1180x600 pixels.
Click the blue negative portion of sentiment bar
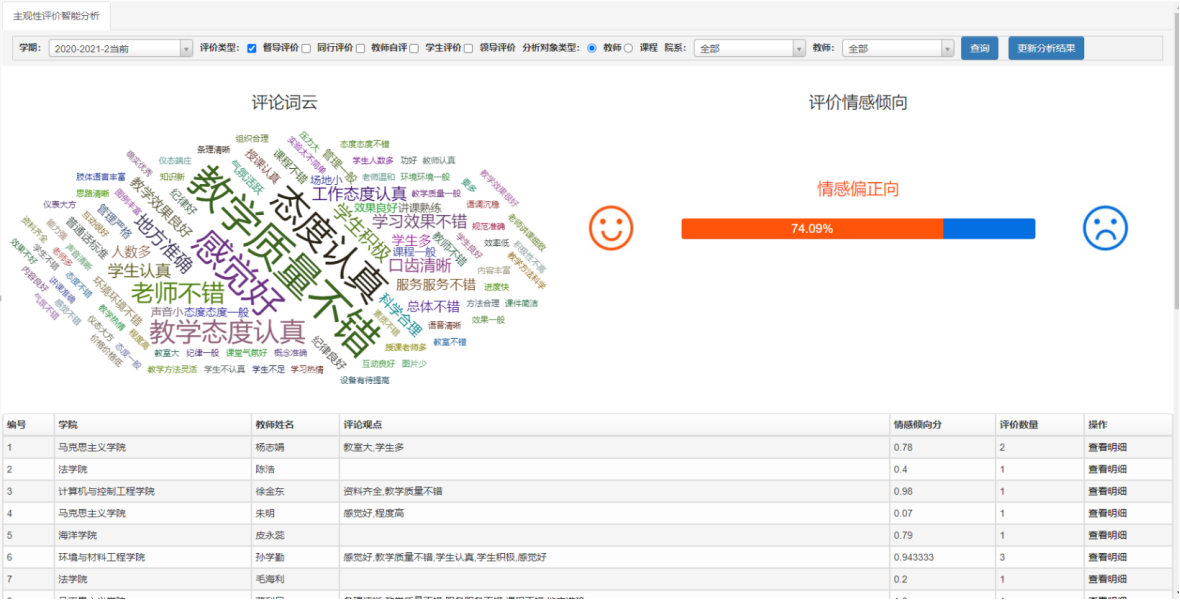pos(989,229)
